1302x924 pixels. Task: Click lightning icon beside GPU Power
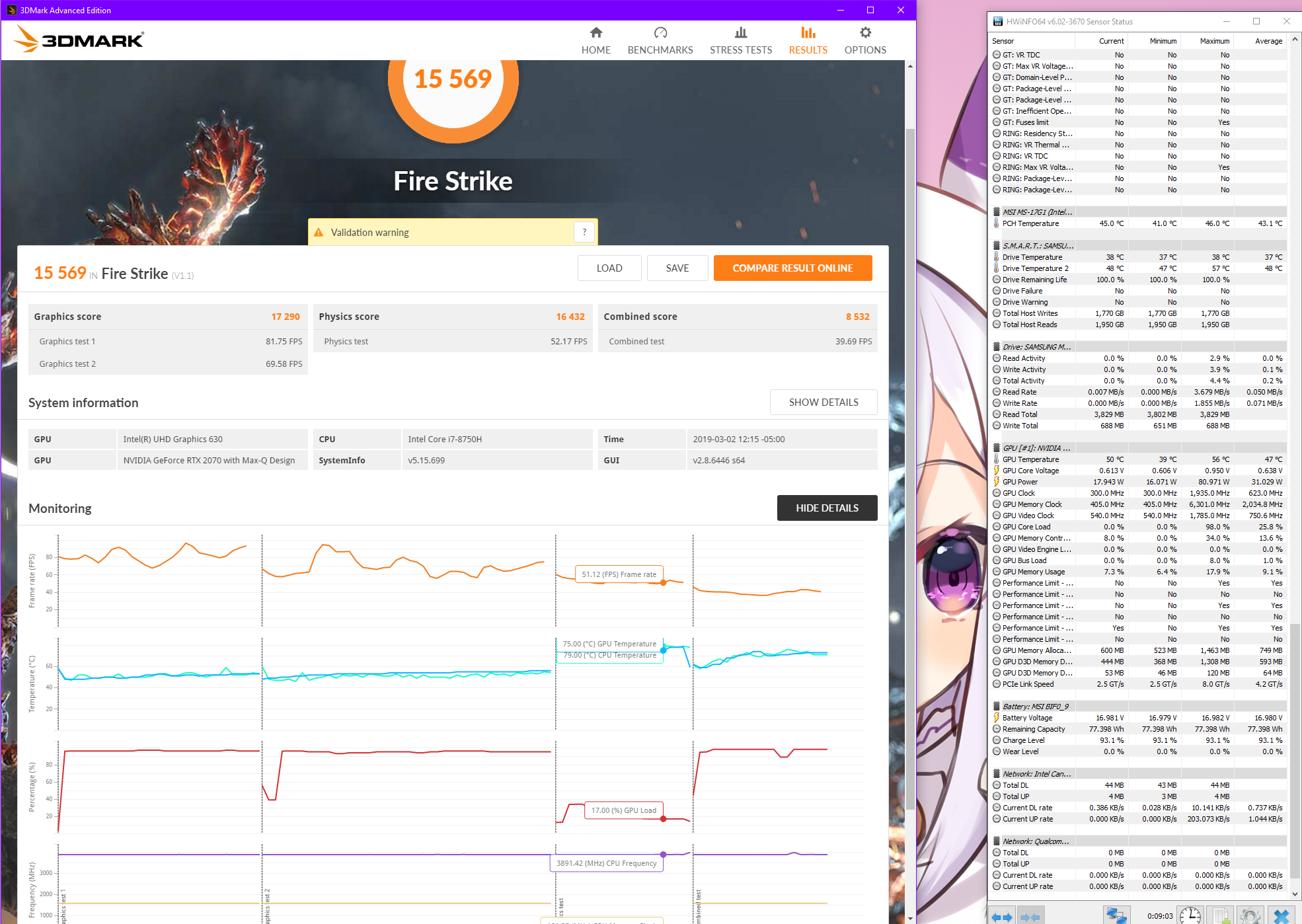997,482
